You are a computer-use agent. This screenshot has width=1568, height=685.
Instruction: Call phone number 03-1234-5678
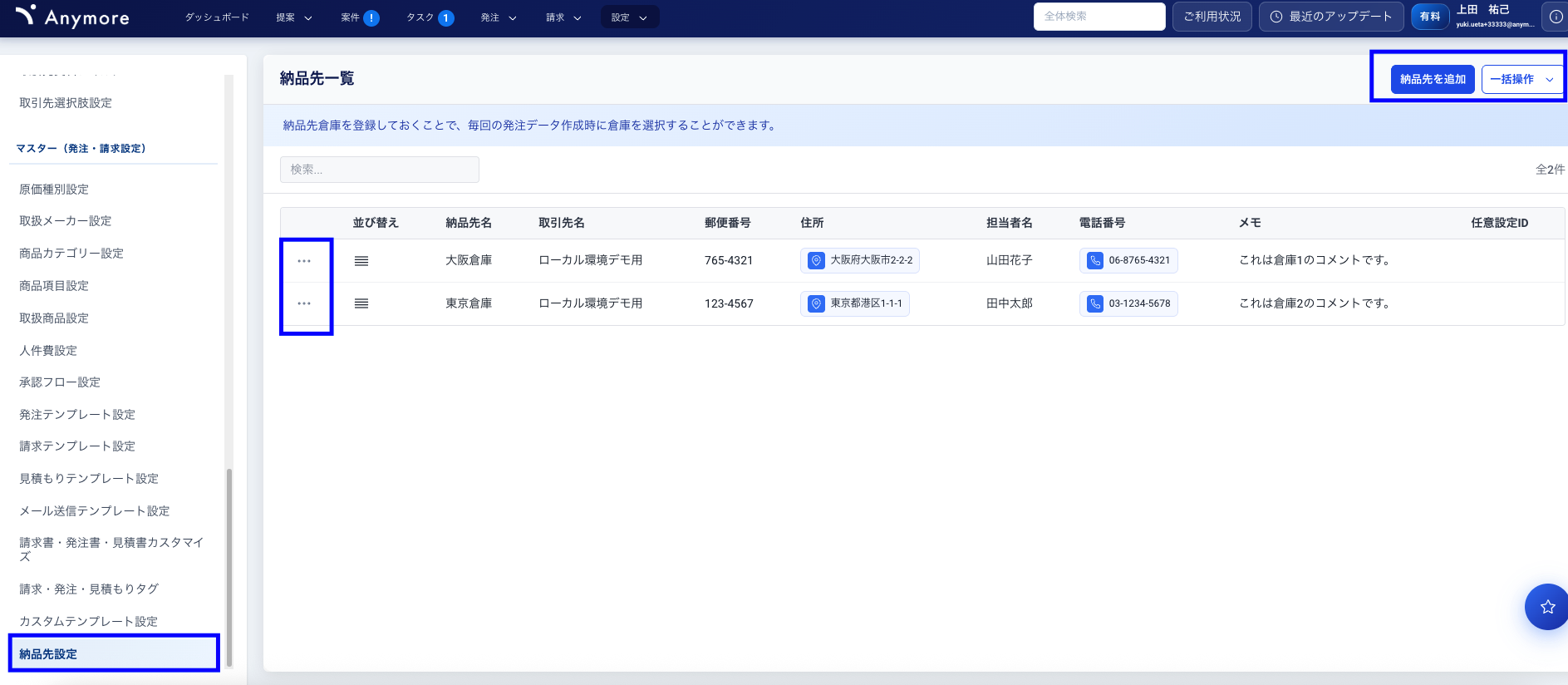pyautogui.click(x=1128, y=303)
